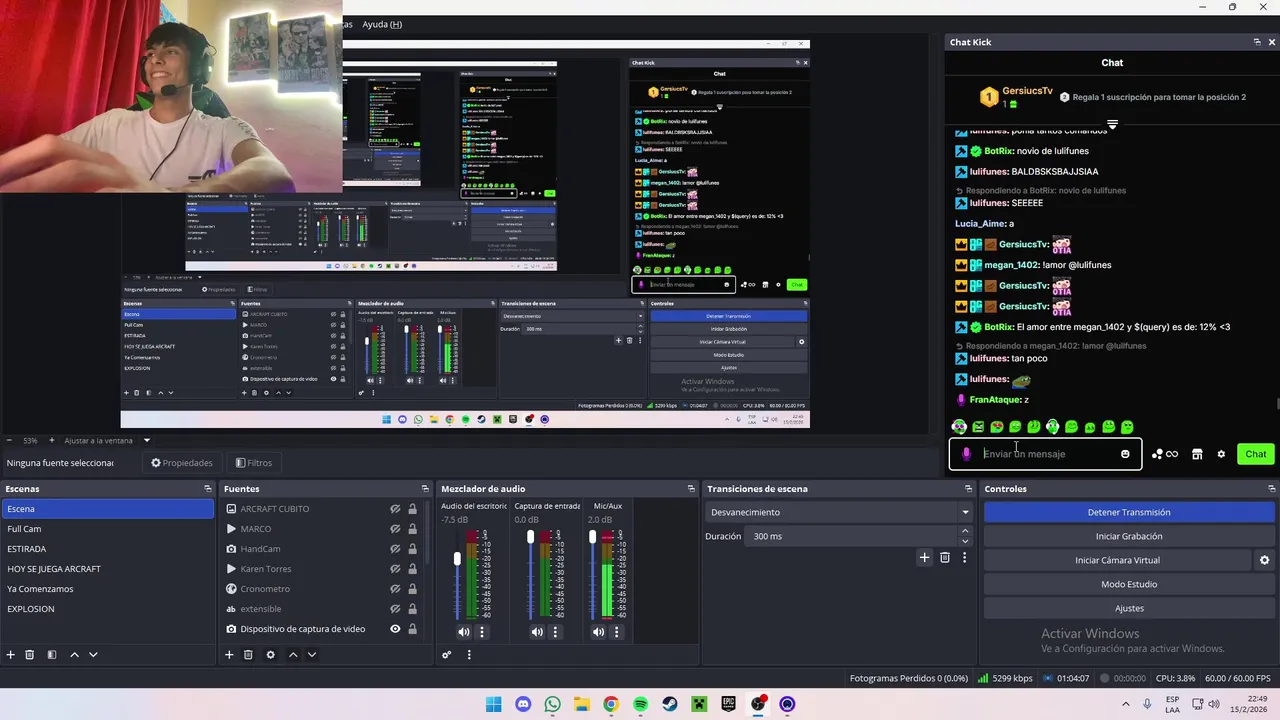Delete the selected scene with the trash icon in Escenas

[29, 655]
